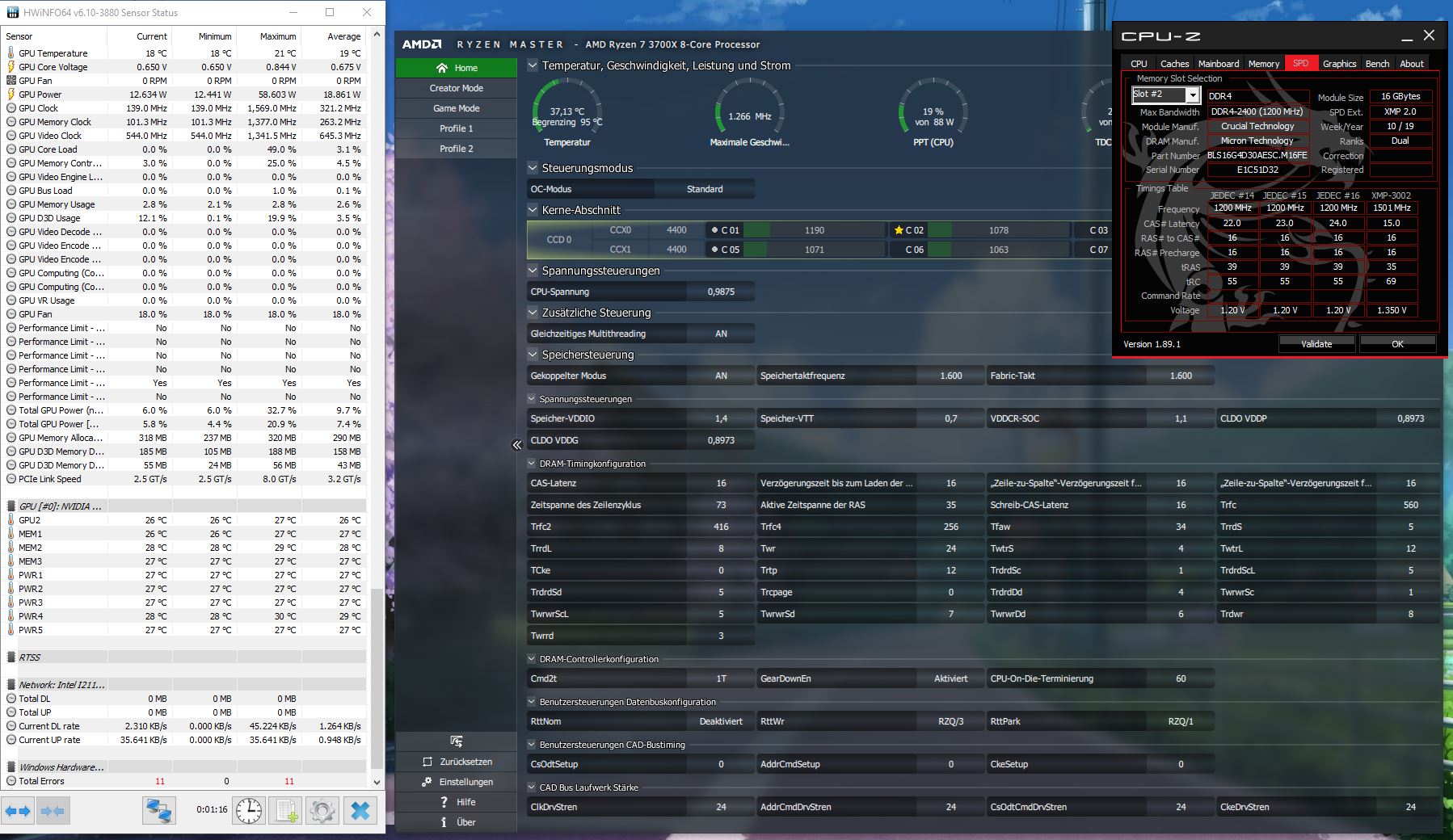Click GearDownEn Aktiviert value
This screenshot has width=1453, height=840.
click(x=950, y=678)
